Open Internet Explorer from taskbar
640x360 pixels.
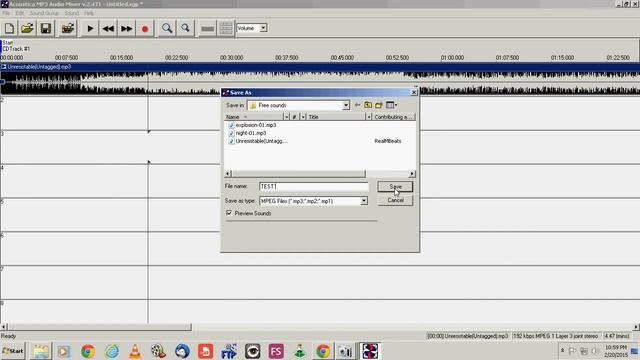pos(111,351)
